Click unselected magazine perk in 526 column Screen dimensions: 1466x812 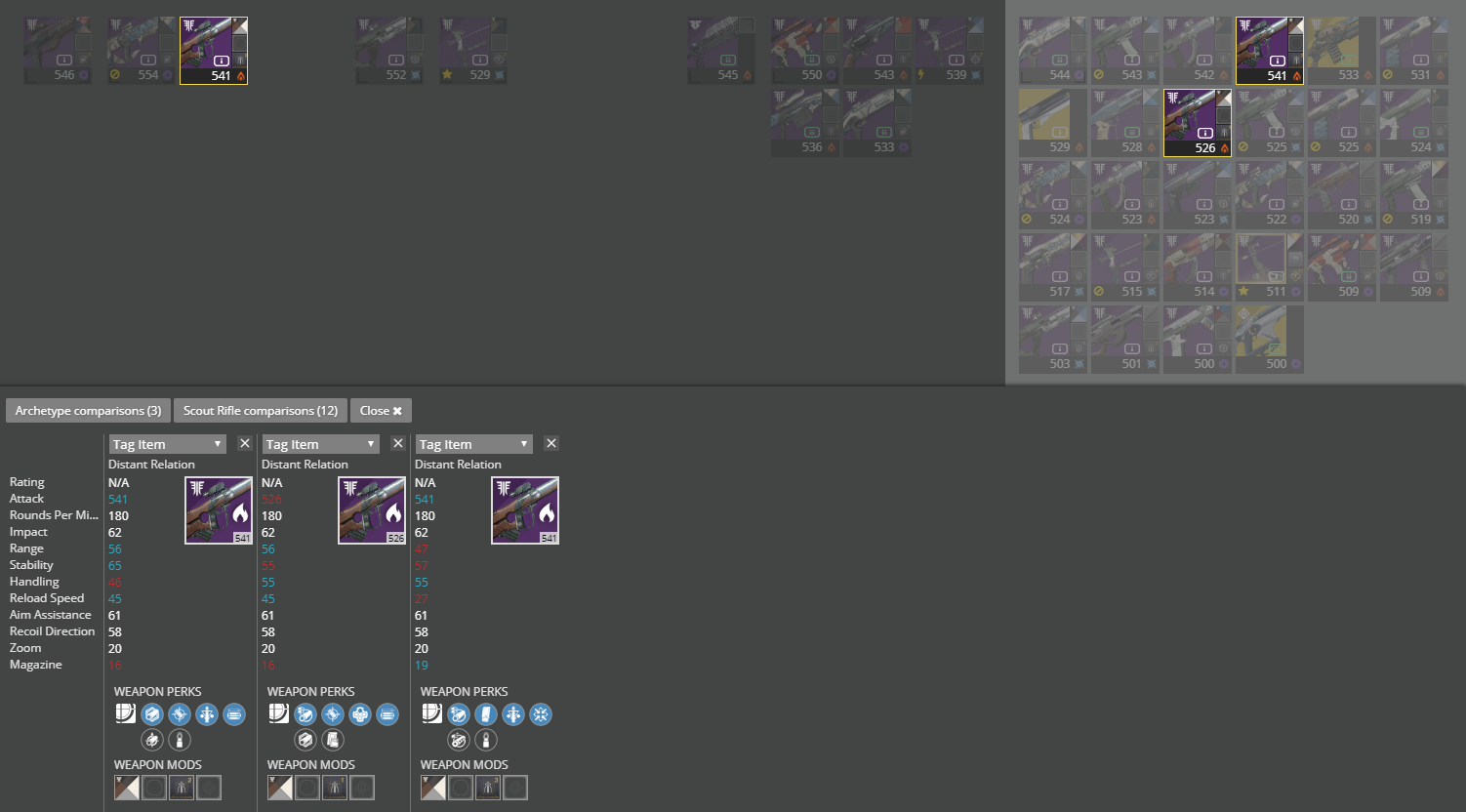pos(333,740)
